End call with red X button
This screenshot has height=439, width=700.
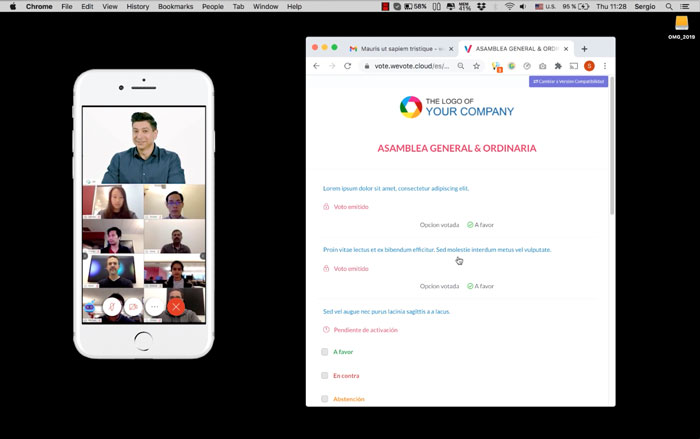pyautogui.click(x=176, y=307)
